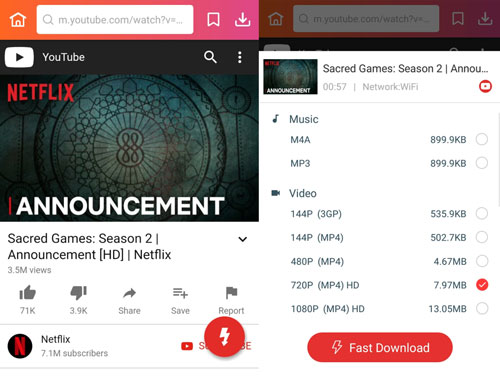Dislike the video with thumbs down
This screenshot has height=376, width=500.
tap(78, 293)
